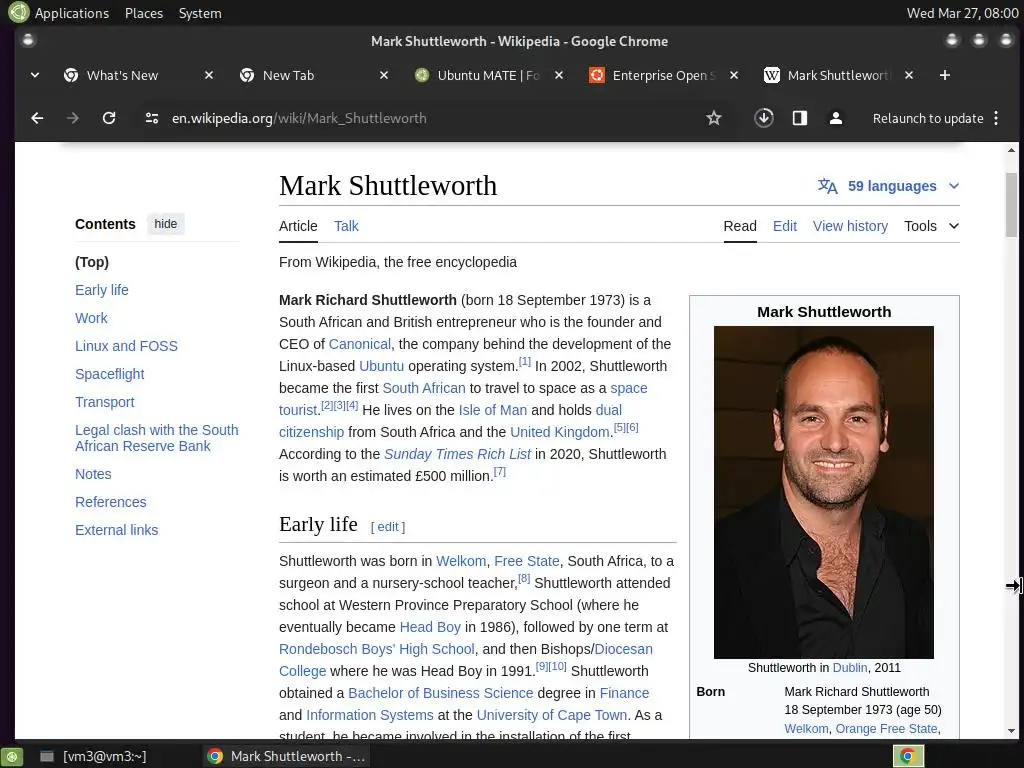This screenshot has height=768, width=1024.
Task: Open Chrome three-dot menu
Action: 996,118
